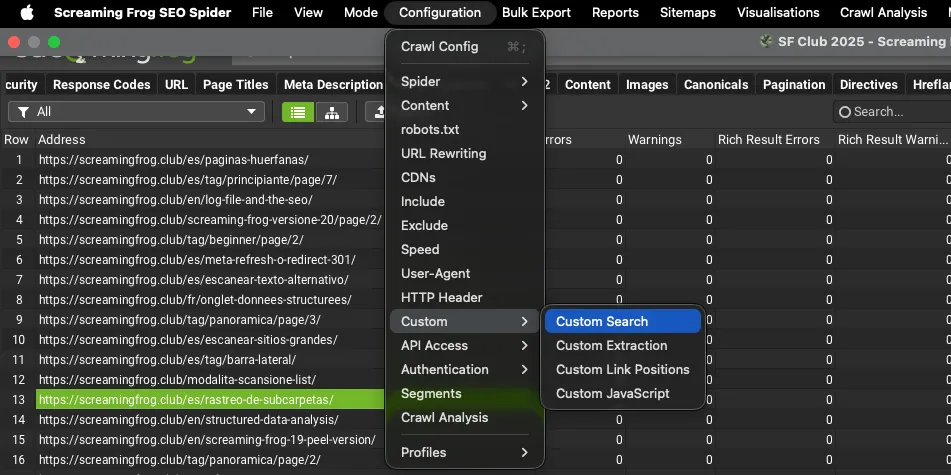951x475 pixels.
Task: Select Custom Link Positions
Action: (x=623, y=369)
